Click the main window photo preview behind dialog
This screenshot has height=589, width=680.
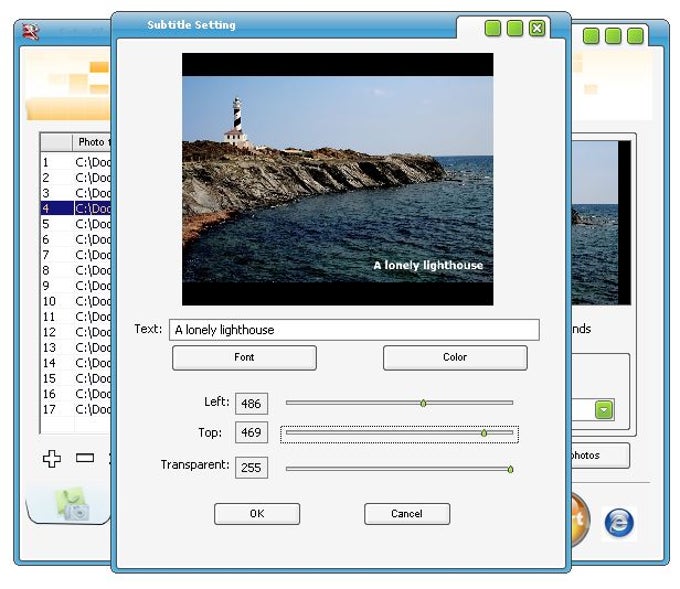[x=601, y=223]
